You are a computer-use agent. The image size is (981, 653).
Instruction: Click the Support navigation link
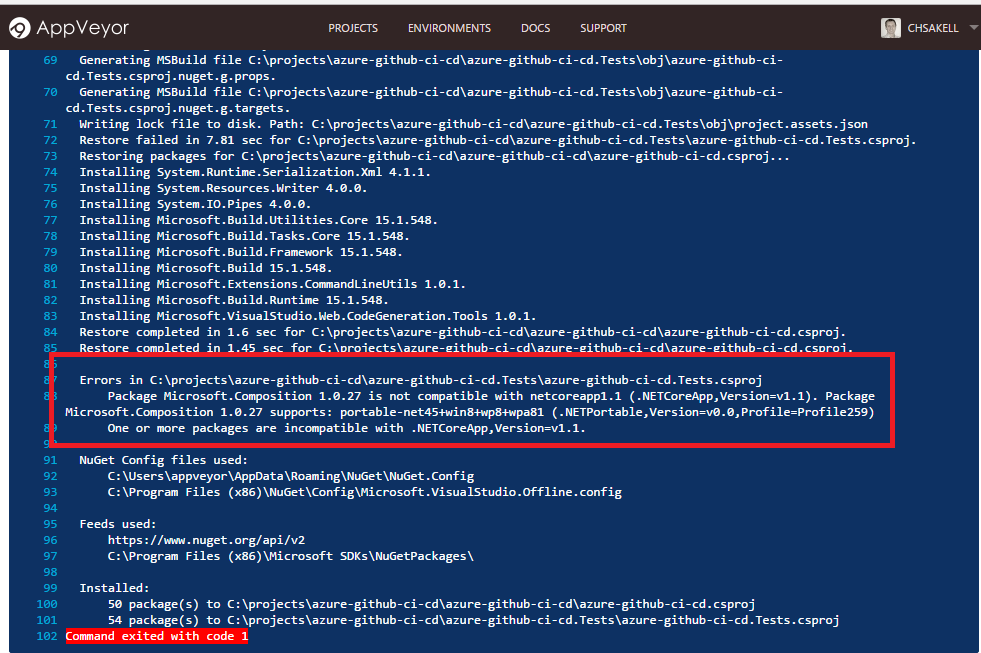click(x=603, y=28)
